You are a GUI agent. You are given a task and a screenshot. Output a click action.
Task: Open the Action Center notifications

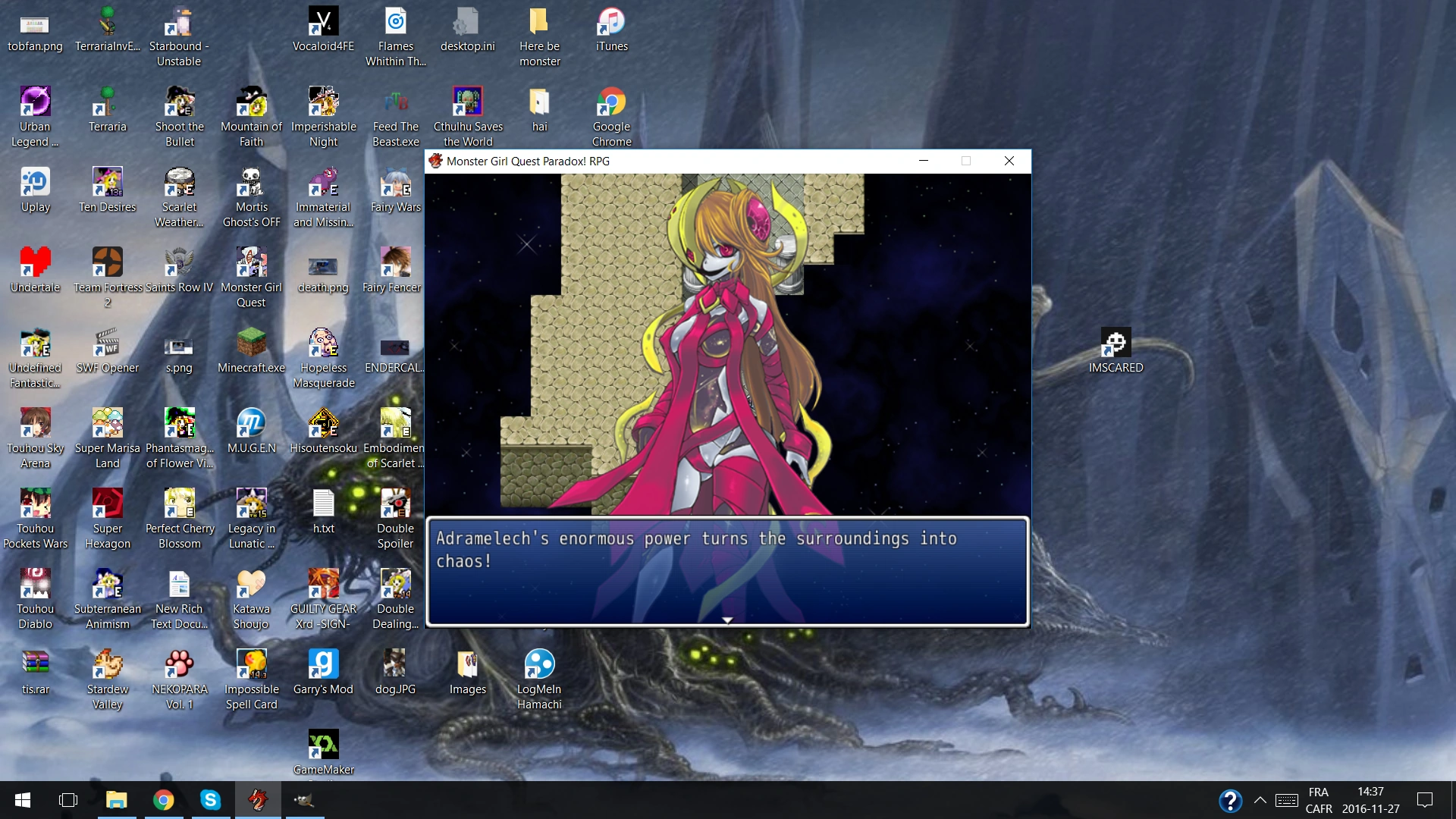(x=1425, y=800)
